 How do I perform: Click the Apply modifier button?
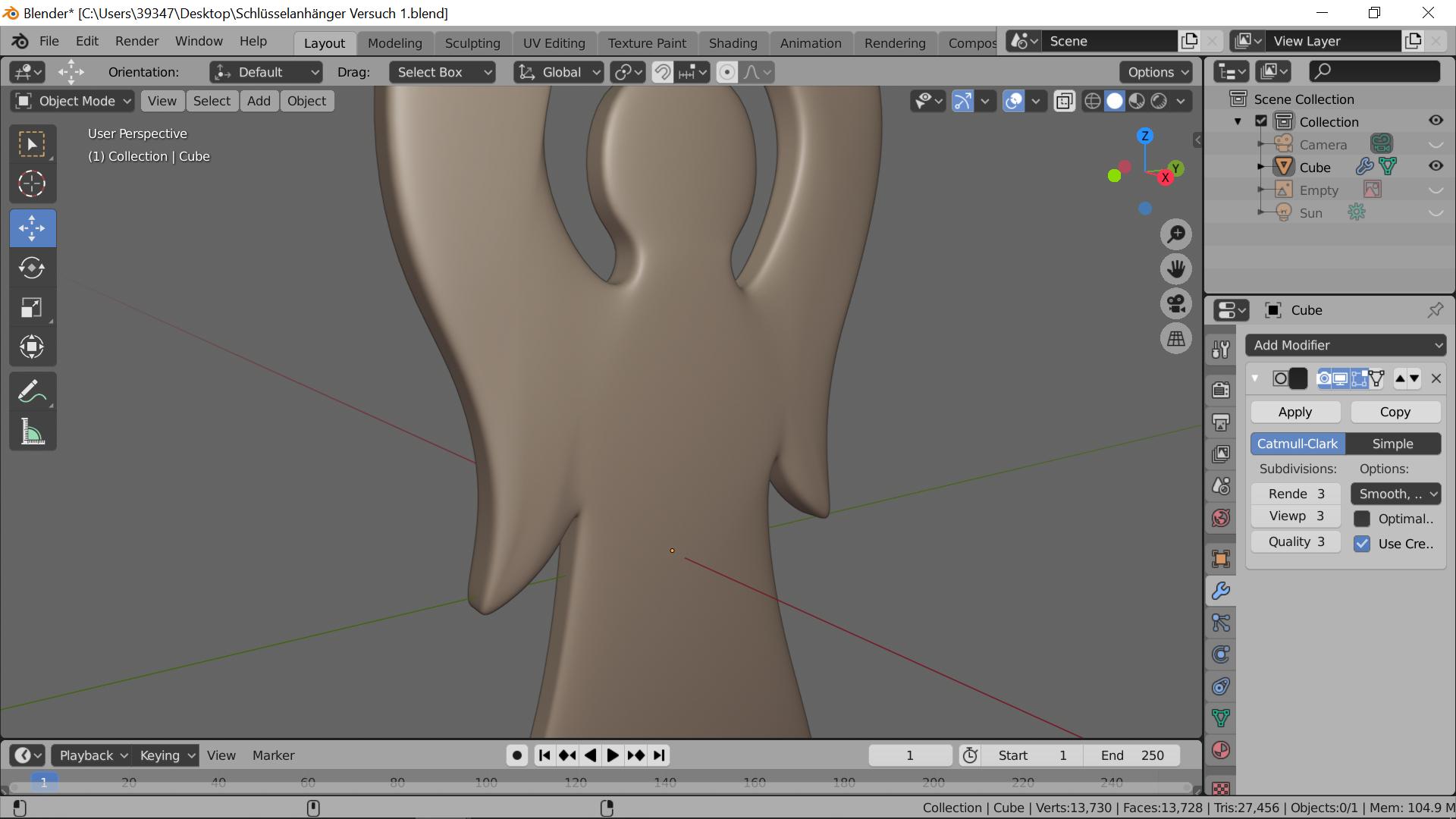[x=1295, y=412]
